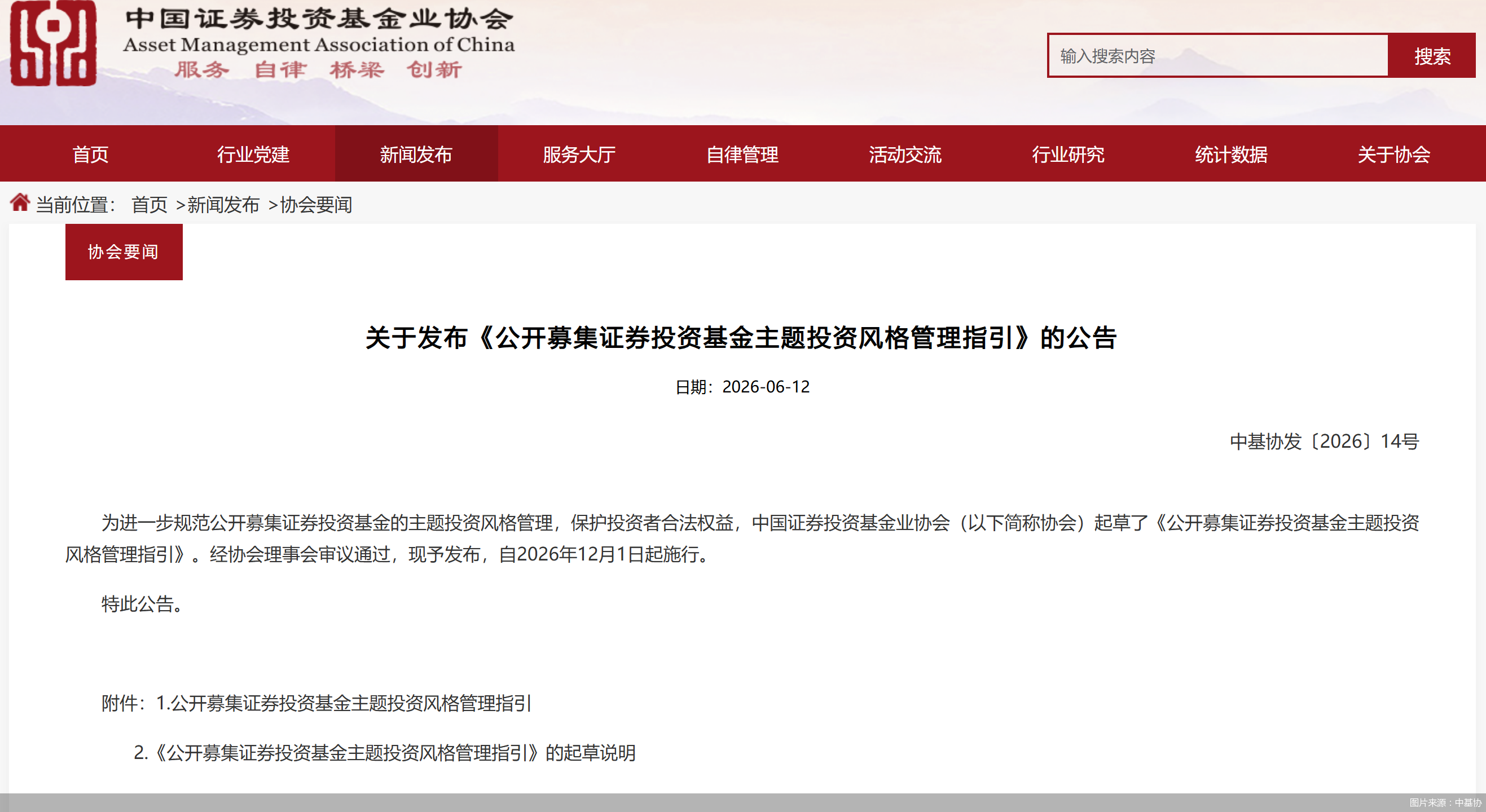Click 协会要闻 in the breadcrumb path
The height and width of the screenshot is (812, 1486).
316,205
